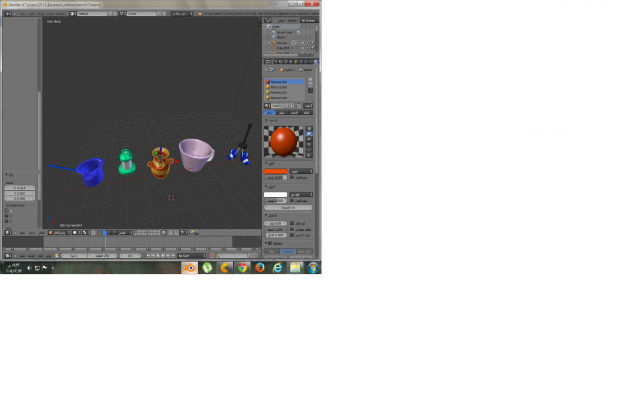Image resolution: width=640 pixels, height=399 pixels.
Task: Toggle the material nodes icon beside the material name
Action: point(298,106)
